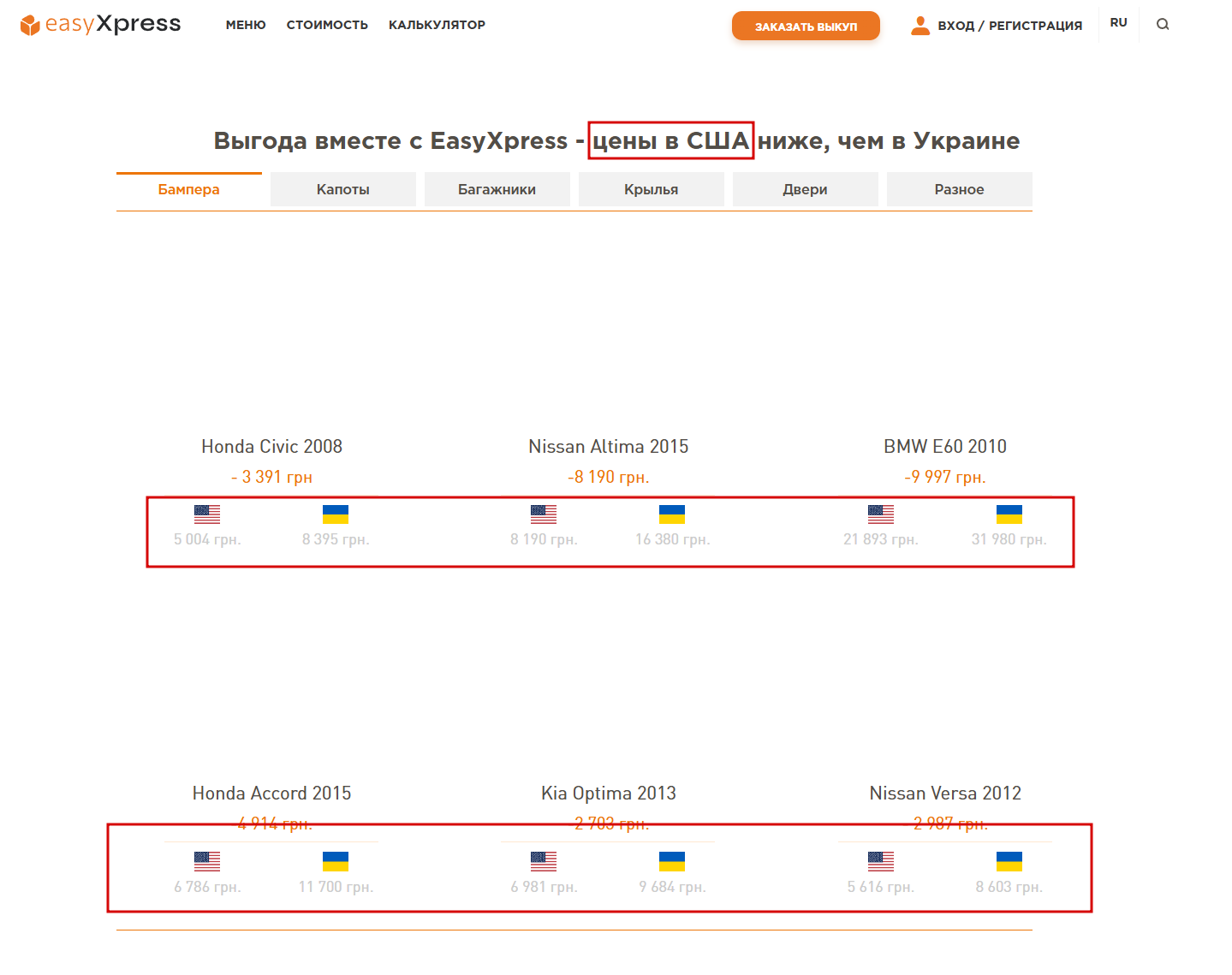
Task: Click the US flag under Nissan Altima 2015
Action: [x=544, y=514]
